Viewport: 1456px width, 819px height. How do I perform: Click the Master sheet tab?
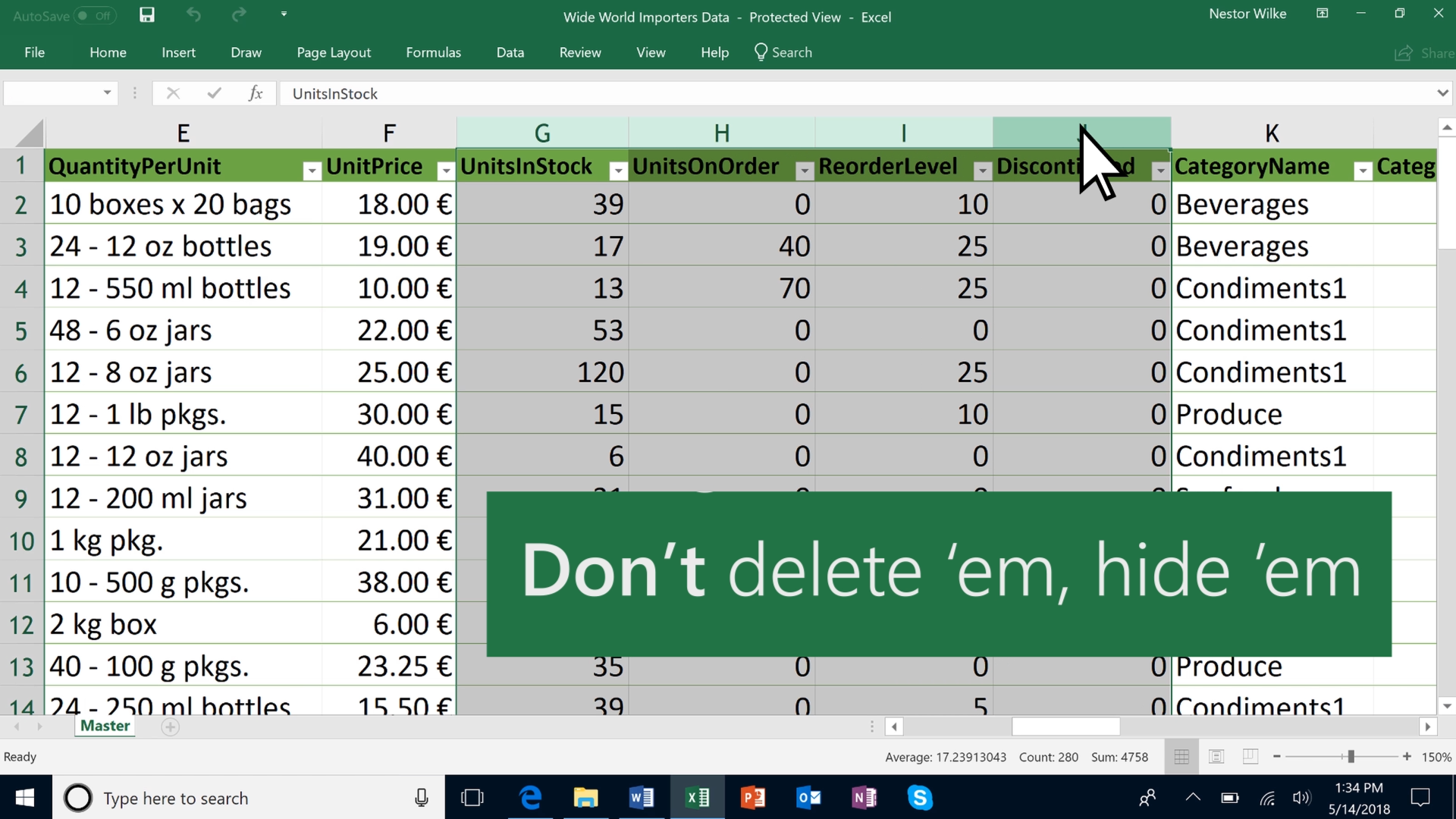[104, 725]
